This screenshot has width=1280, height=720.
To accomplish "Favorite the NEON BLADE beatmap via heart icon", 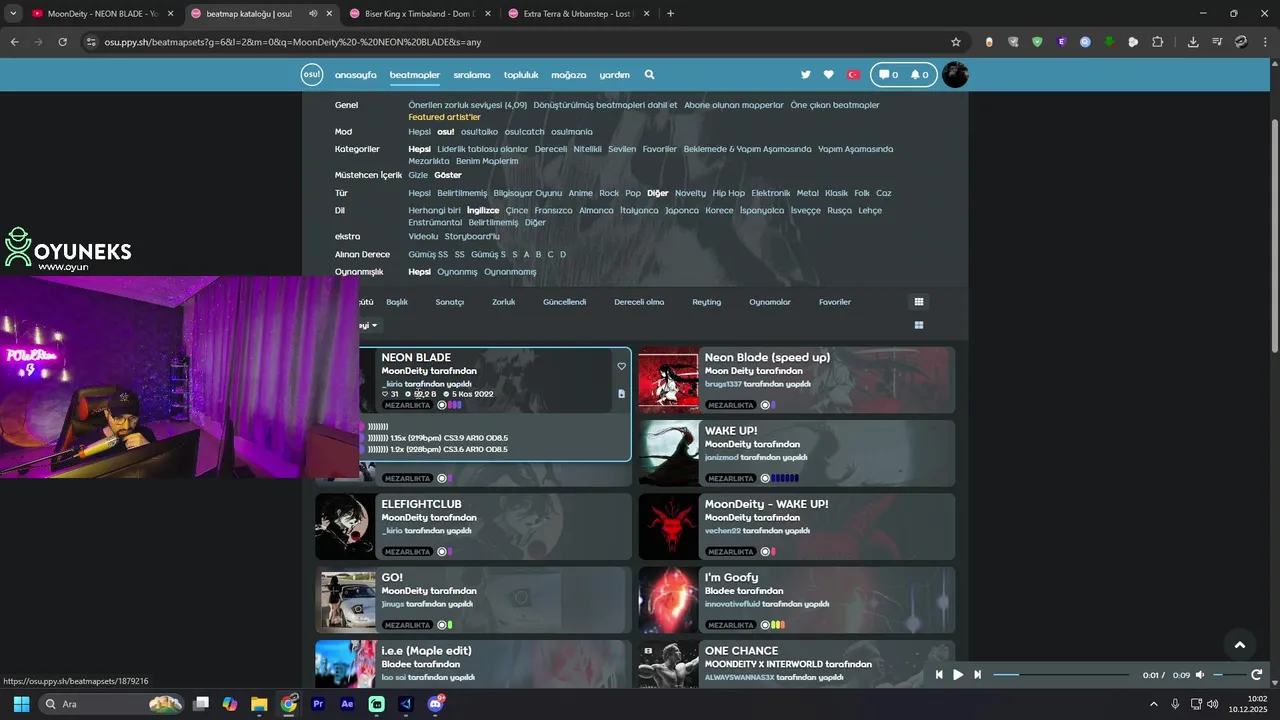I will (621, 367).
